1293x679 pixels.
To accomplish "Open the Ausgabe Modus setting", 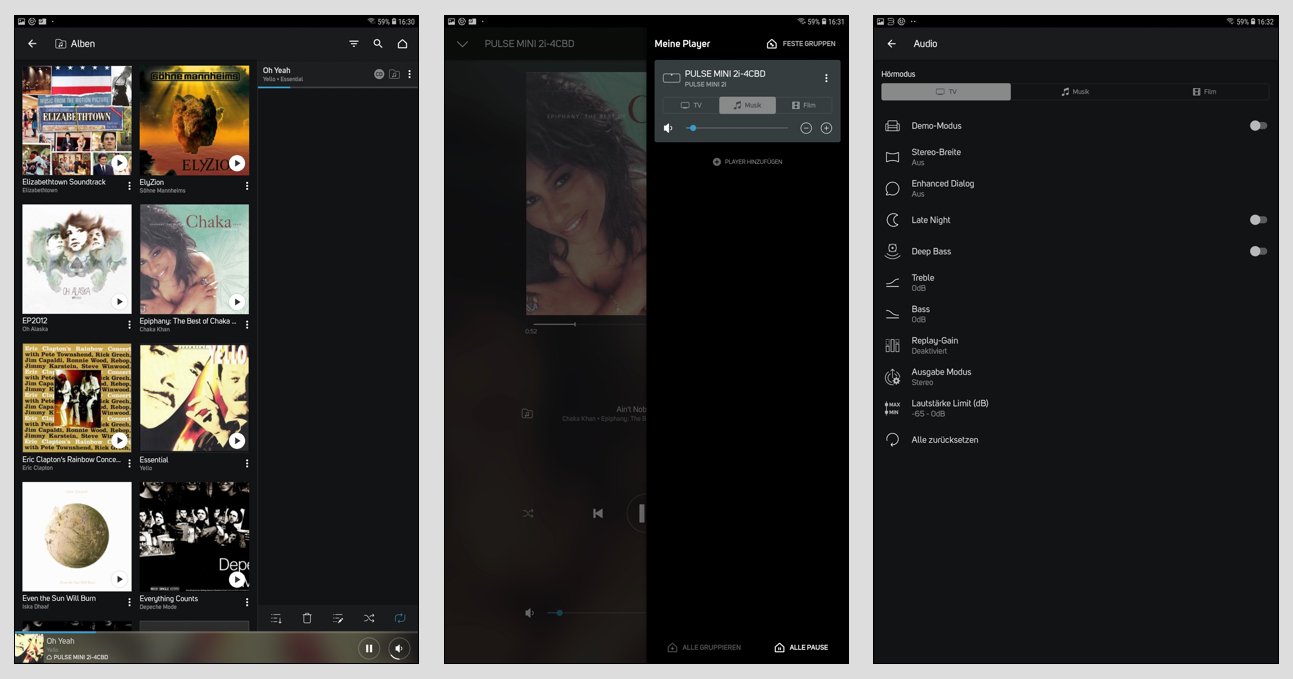I will tap(1075, 377).
